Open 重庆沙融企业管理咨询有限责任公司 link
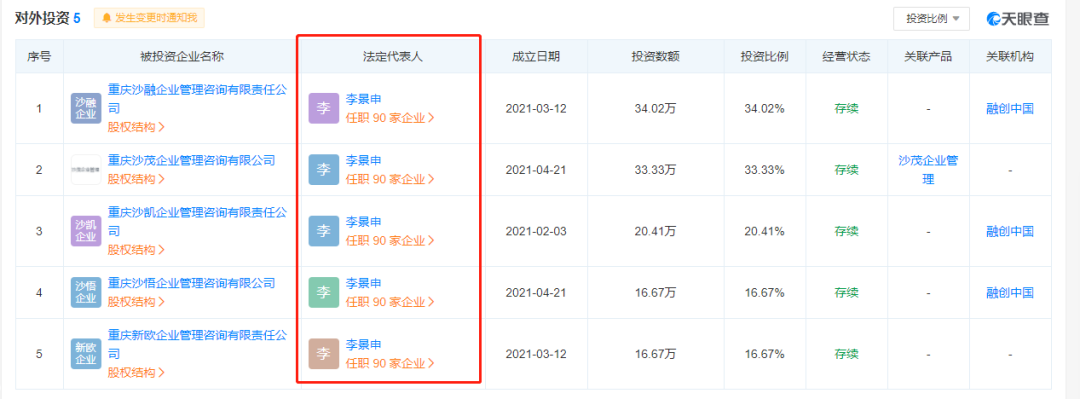The height and width of the screenshot is (399, 1080). 197,99
